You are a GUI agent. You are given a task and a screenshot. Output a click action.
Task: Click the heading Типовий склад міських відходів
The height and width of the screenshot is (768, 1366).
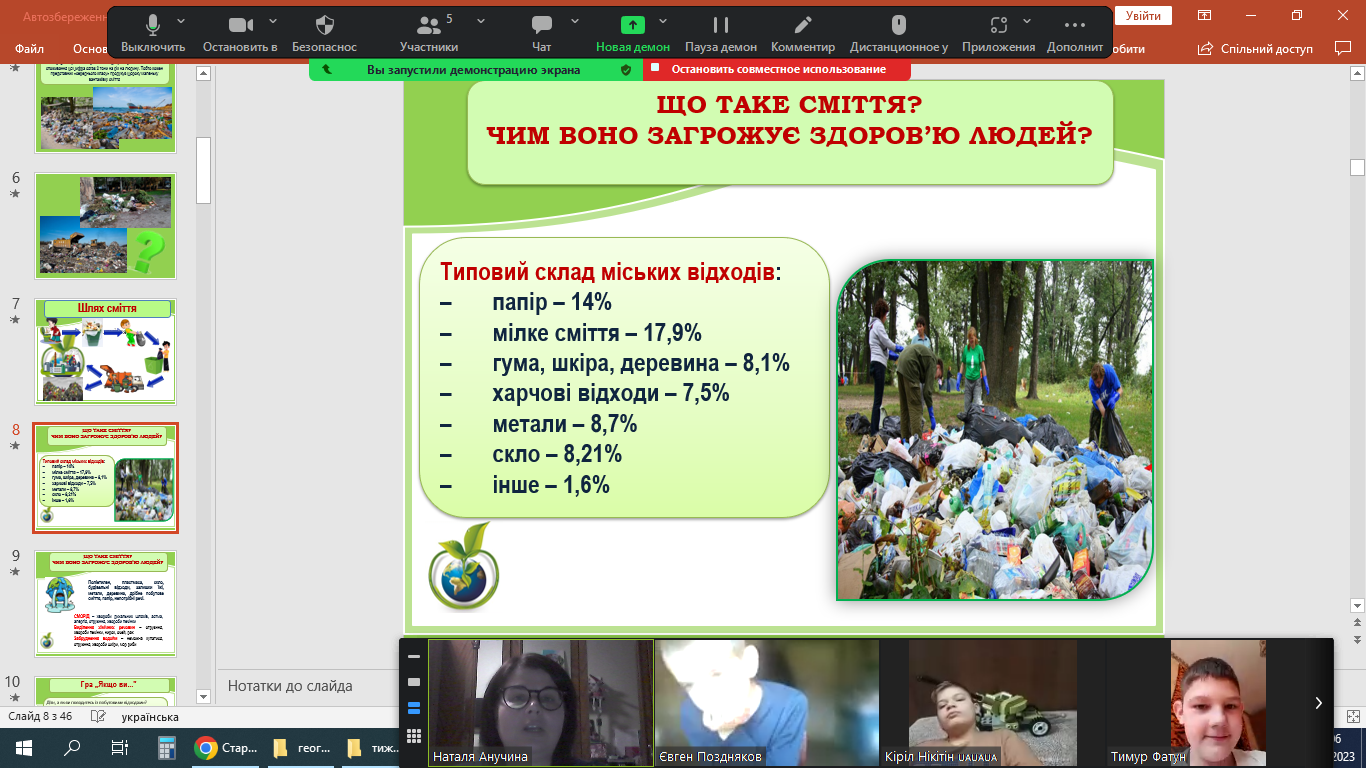point(611,272)
